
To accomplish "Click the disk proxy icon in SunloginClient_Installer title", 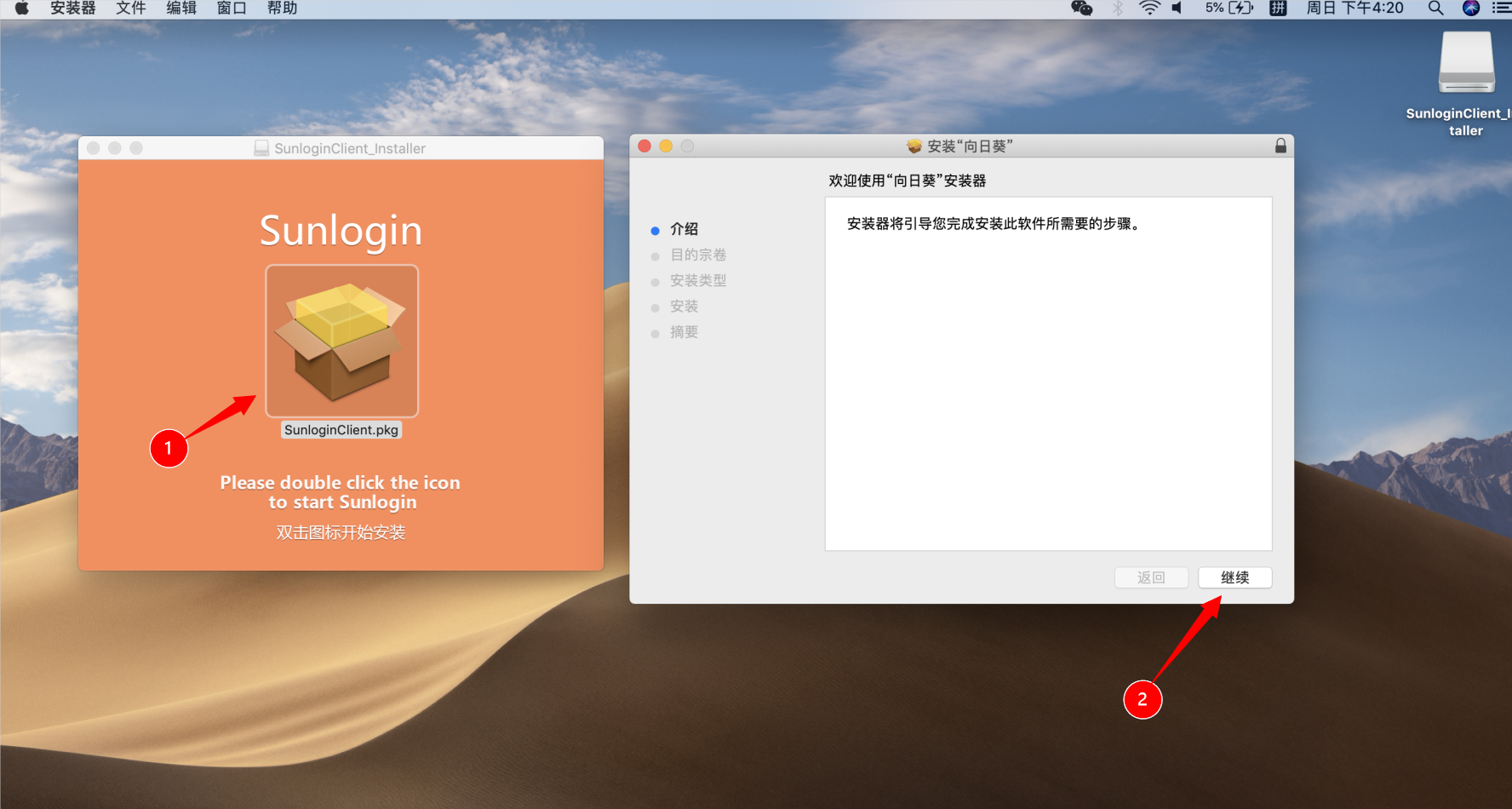I will 262,148.
